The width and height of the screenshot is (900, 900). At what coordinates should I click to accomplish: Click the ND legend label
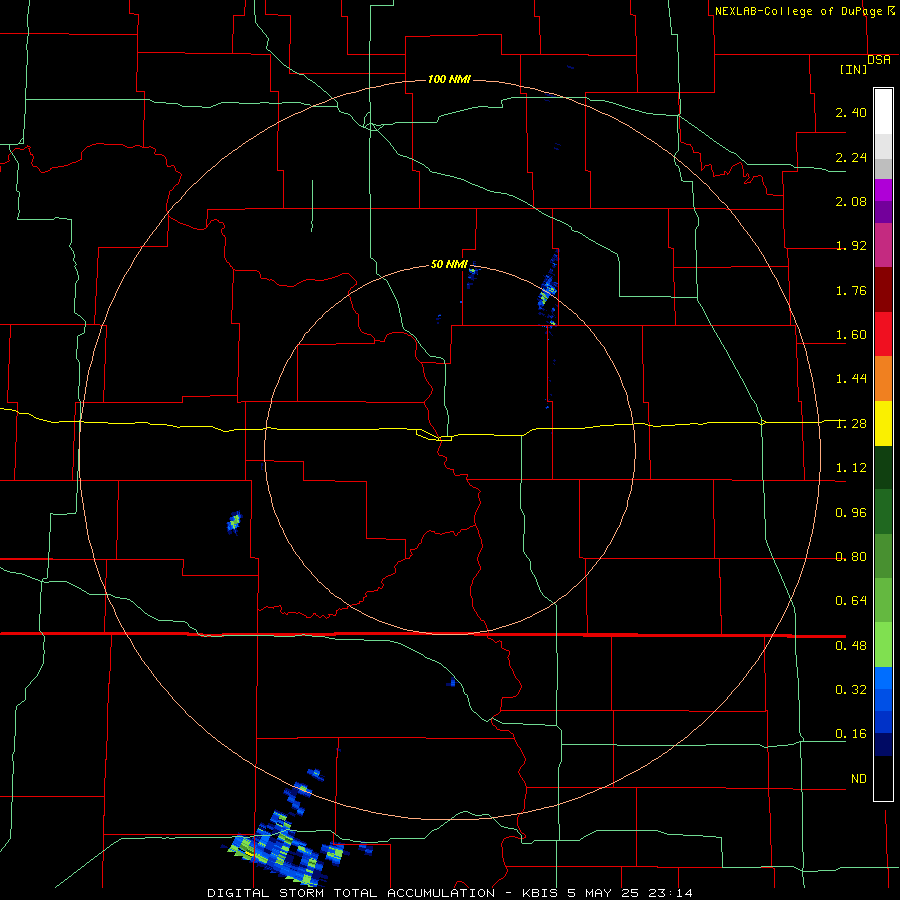[859, 779]
